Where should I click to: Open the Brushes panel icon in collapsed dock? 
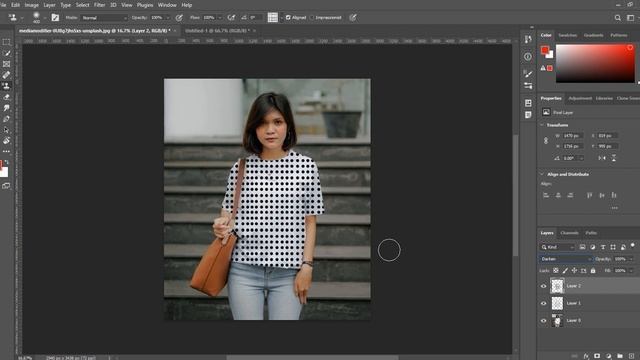point(528,74)
